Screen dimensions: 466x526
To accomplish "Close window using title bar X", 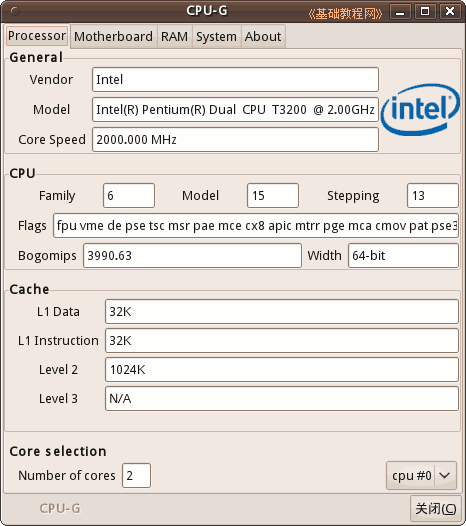I will [450, 12].
